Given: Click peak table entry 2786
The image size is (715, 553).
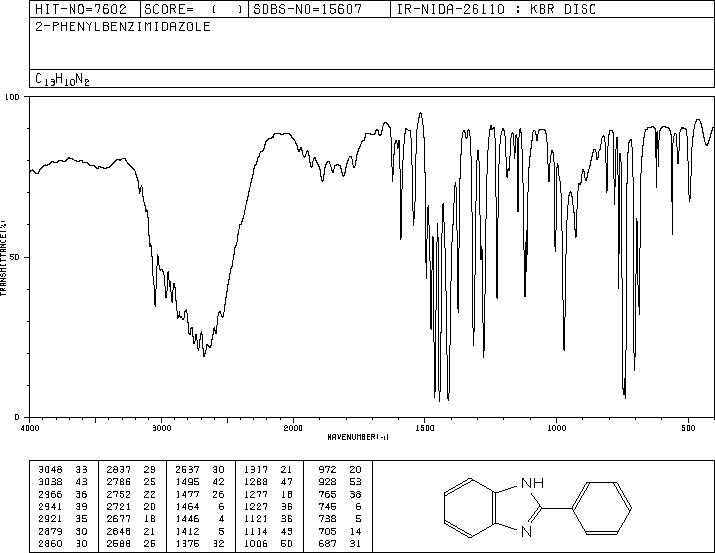Looking at the screenshot, I should coord(119,482).
